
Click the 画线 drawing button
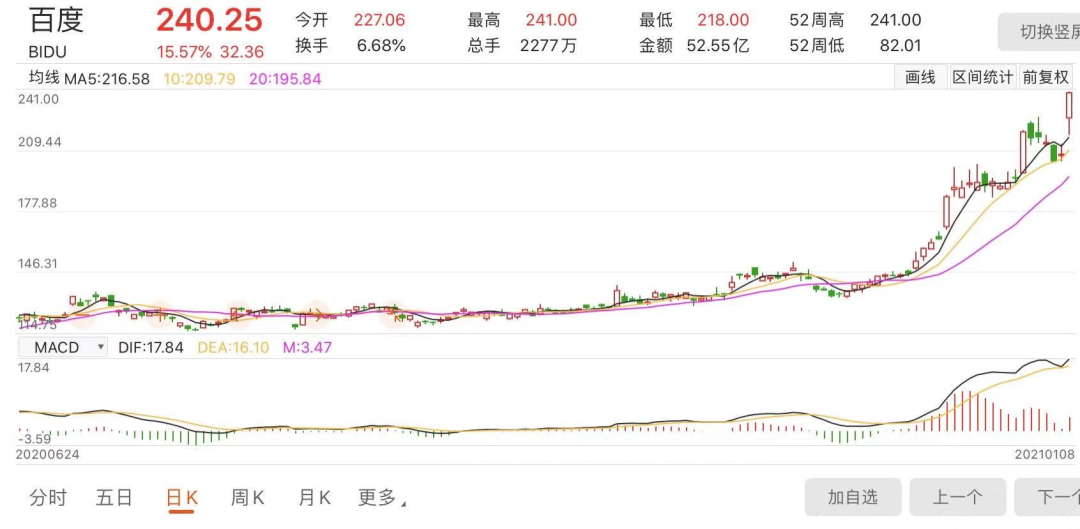pyautogui.click(x=920, y=77)
